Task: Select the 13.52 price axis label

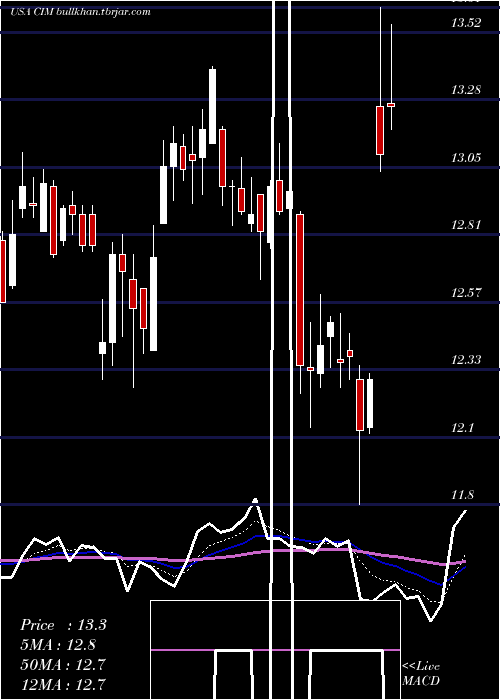Action: tap(466, 23)
